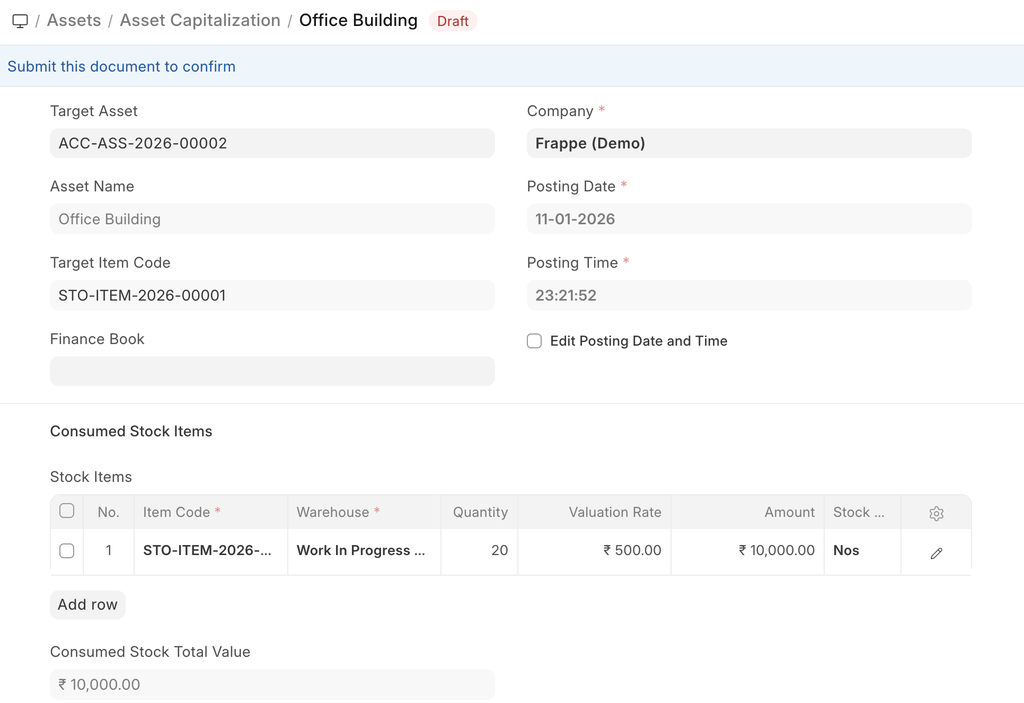
Task: Open the Finance Book field dropdown
Action: (272, 371)
